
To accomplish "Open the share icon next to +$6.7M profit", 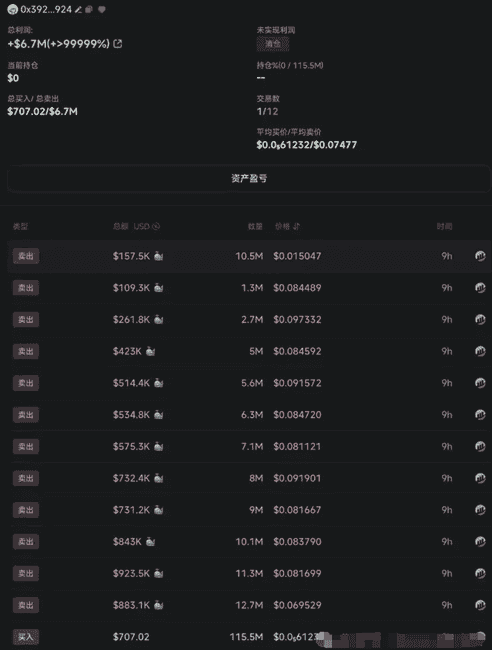I will point(118,44).
